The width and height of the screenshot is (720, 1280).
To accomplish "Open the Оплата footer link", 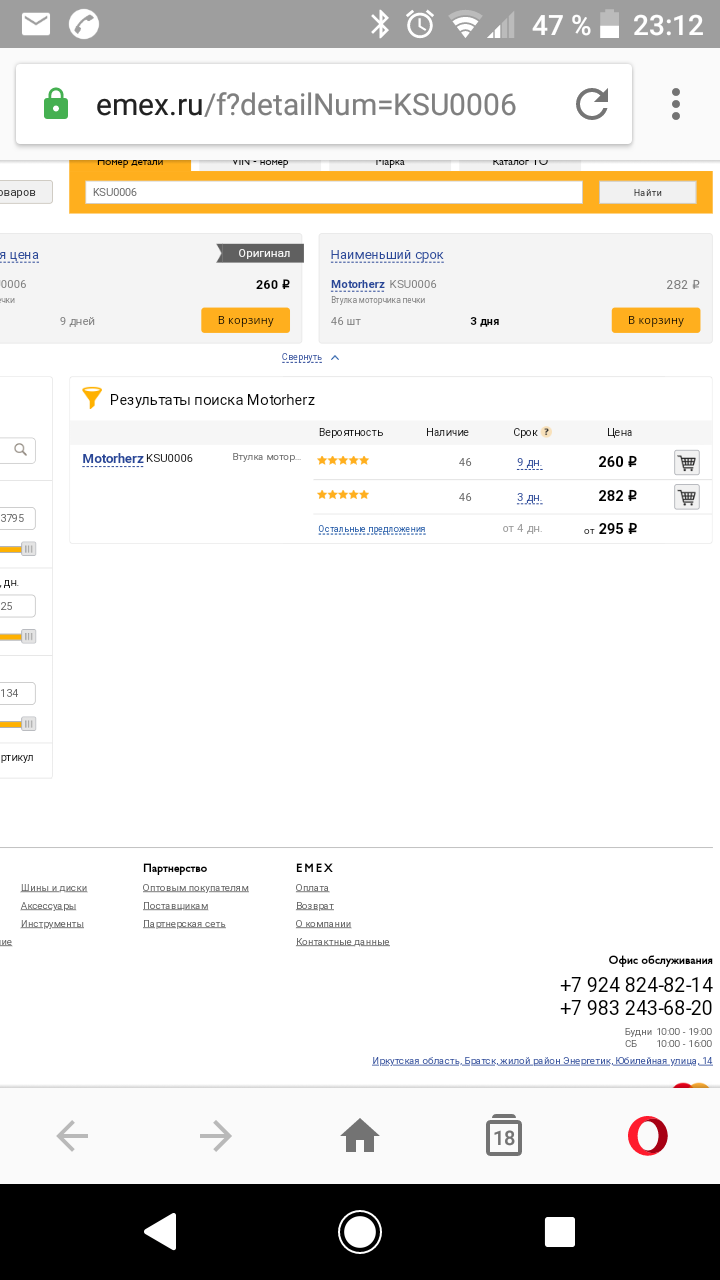I will pyautogui.click(x=312, y=888).
